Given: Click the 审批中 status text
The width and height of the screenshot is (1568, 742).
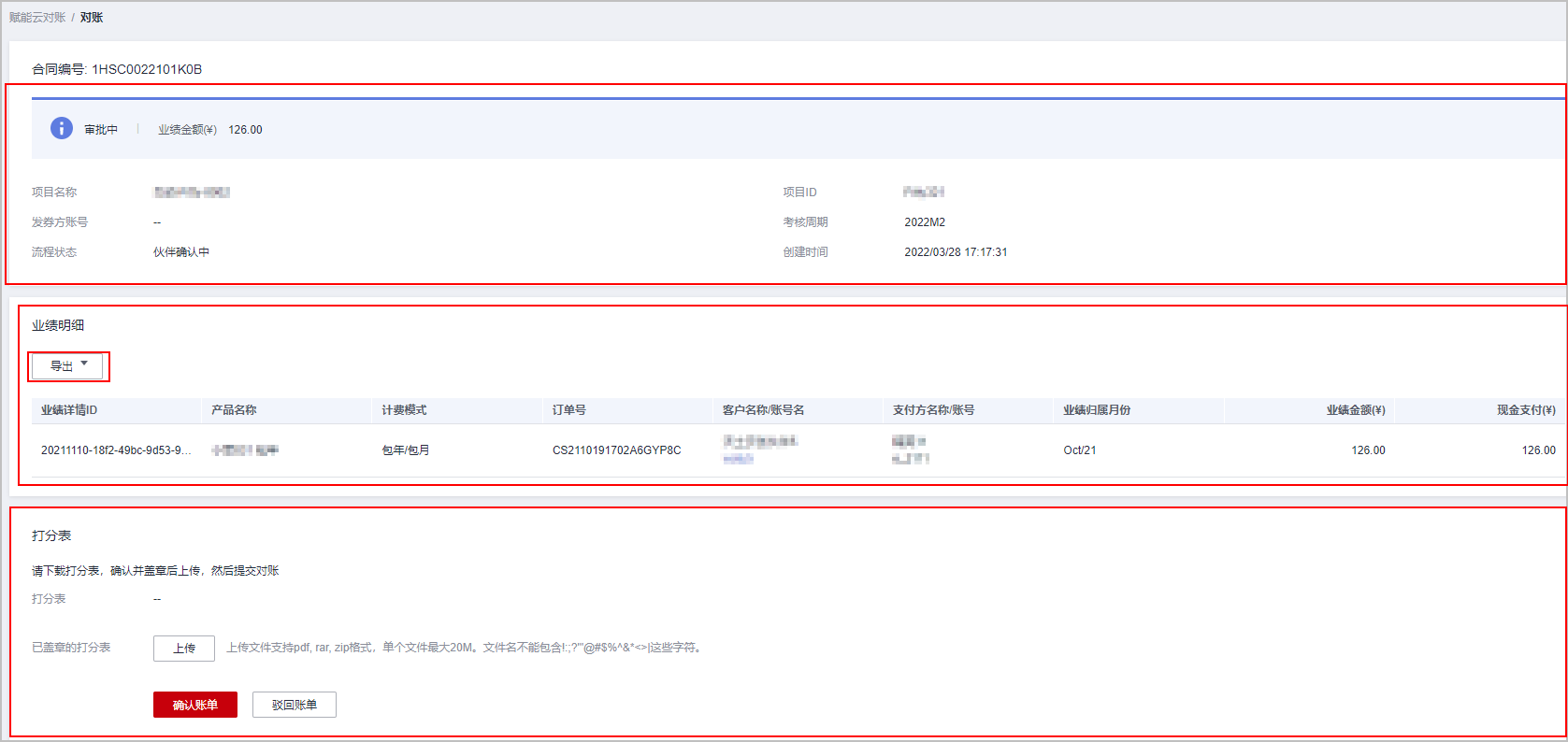Looking at the screenshot, I should pyautogui.click(x=101, y=130).
